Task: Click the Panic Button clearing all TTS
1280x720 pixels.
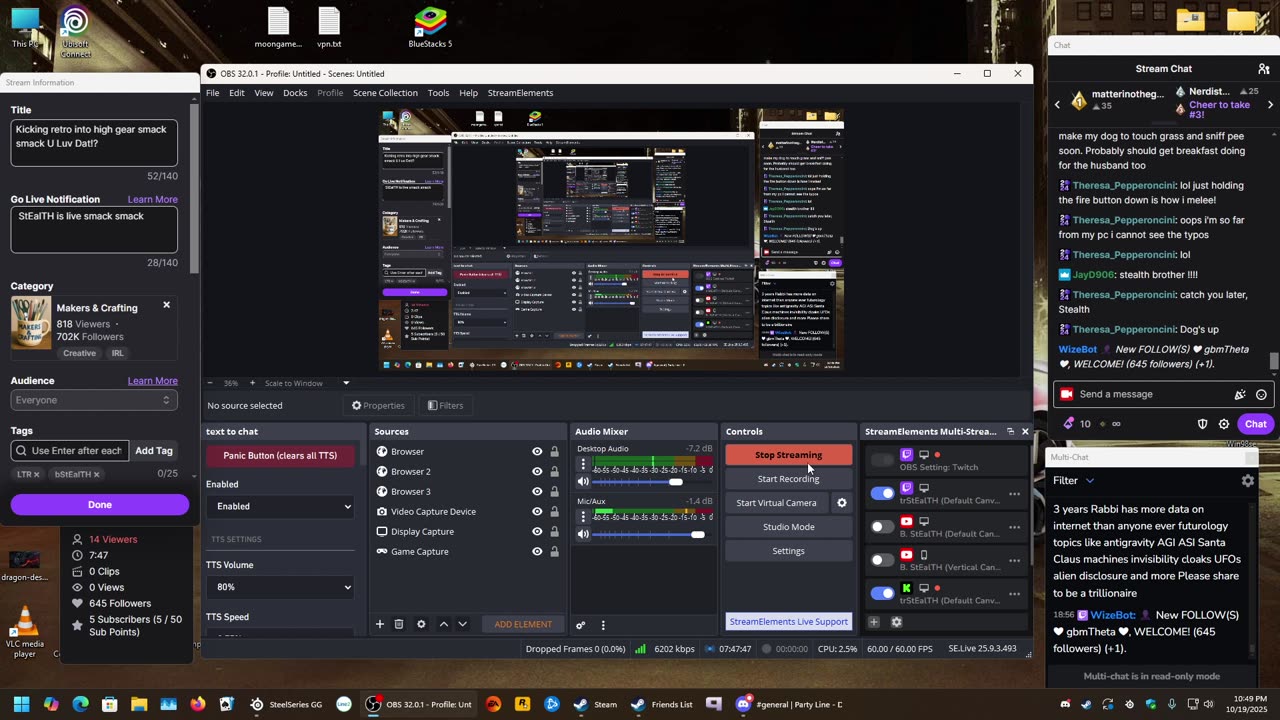Action: pos(280,456)
